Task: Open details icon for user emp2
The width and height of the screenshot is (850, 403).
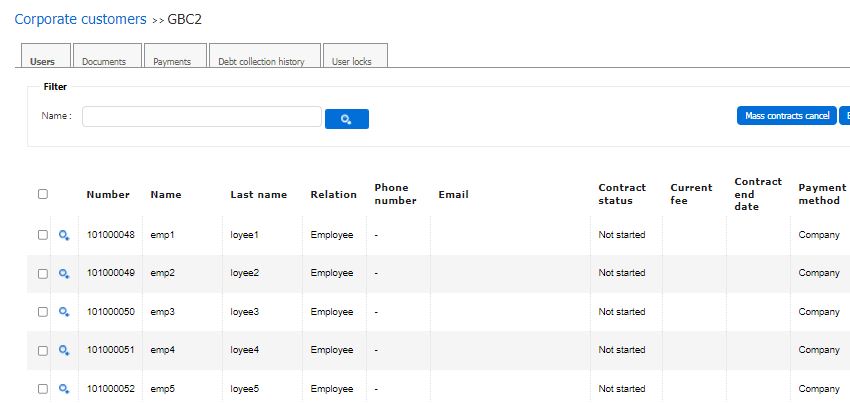Action: point(64,273)
